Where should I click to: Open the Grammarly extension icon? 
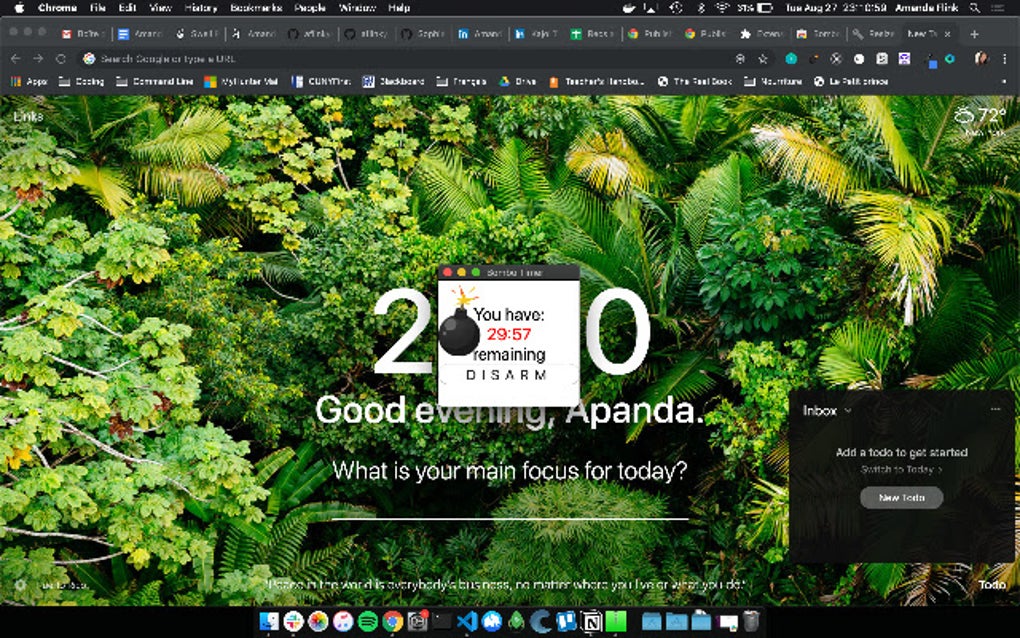tap(949, 59)
